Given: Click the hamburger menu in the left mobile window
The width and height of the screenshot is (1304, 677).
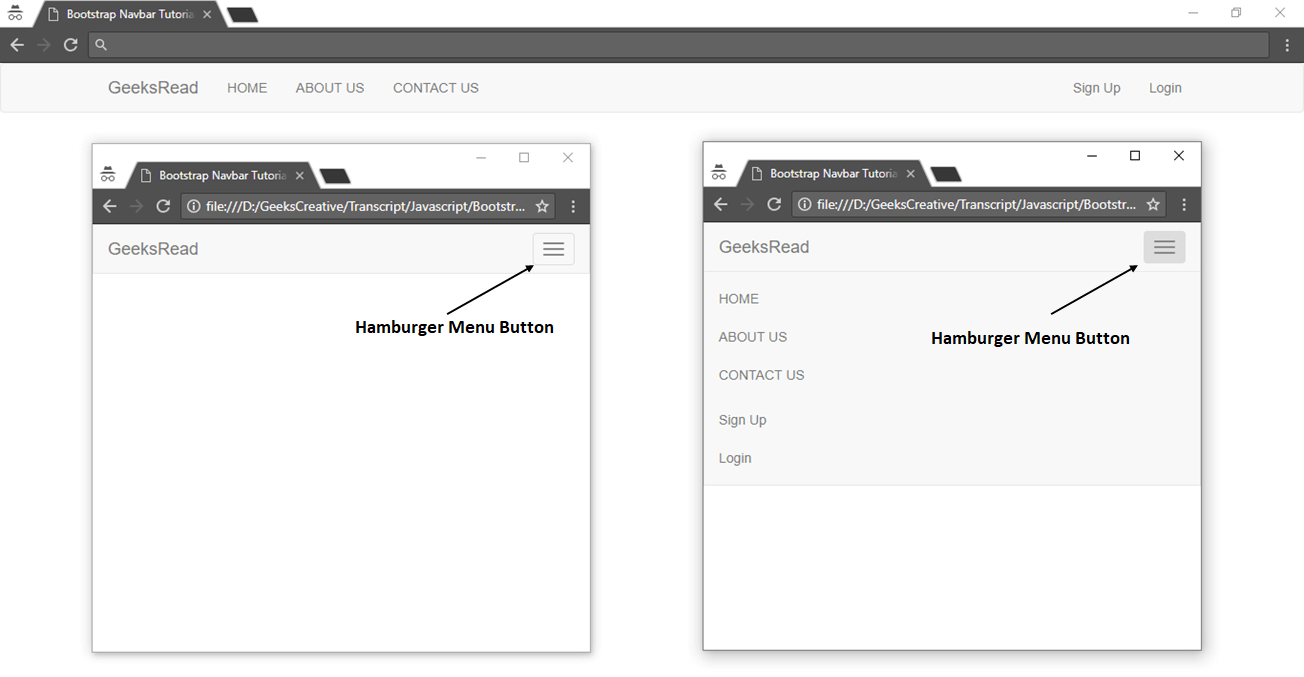Looking at the screenshot, I should click(x=553, y=248).
